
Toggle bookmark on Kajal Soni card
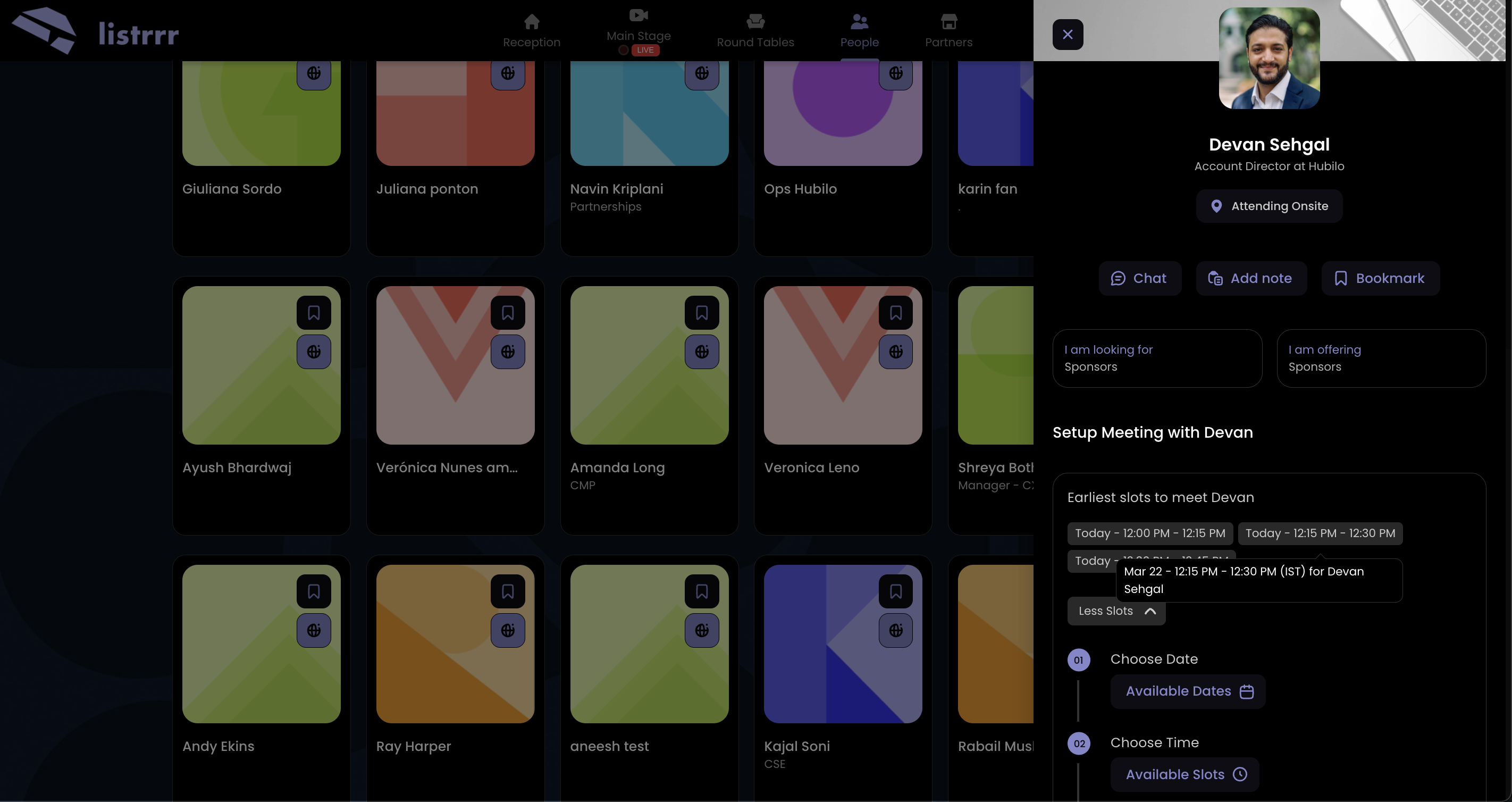[896, 592]
